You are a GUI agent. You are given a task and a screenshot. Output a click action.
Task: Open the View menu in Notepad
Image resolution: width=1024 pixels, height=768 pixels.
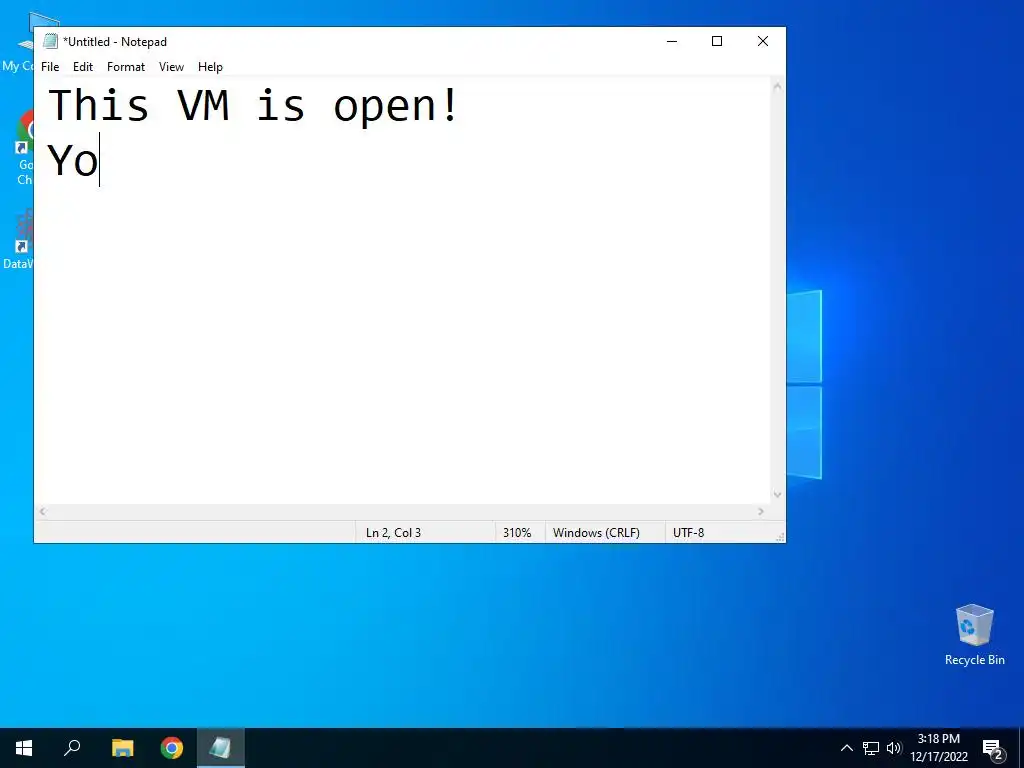click(171, 67)
